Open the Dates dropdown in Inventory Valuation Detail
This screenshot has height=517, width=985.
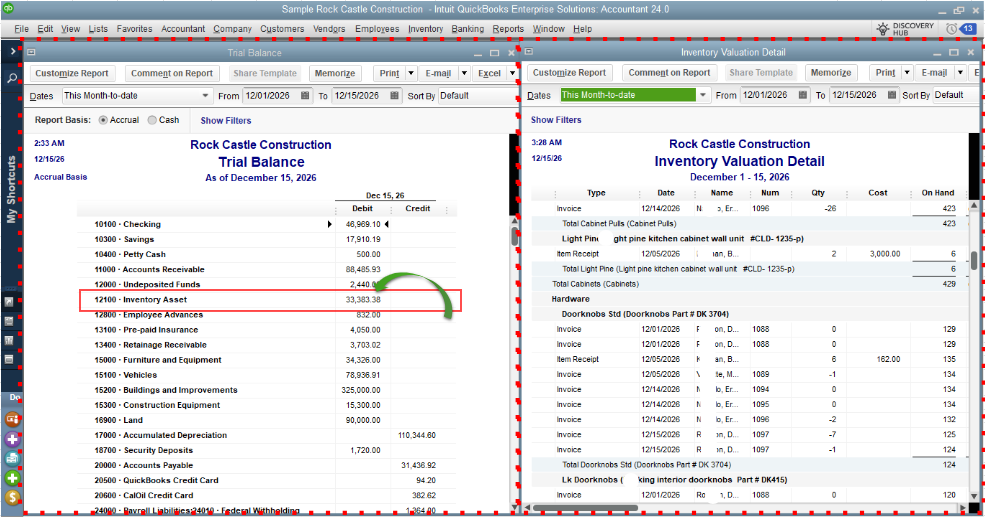[703, 96]
